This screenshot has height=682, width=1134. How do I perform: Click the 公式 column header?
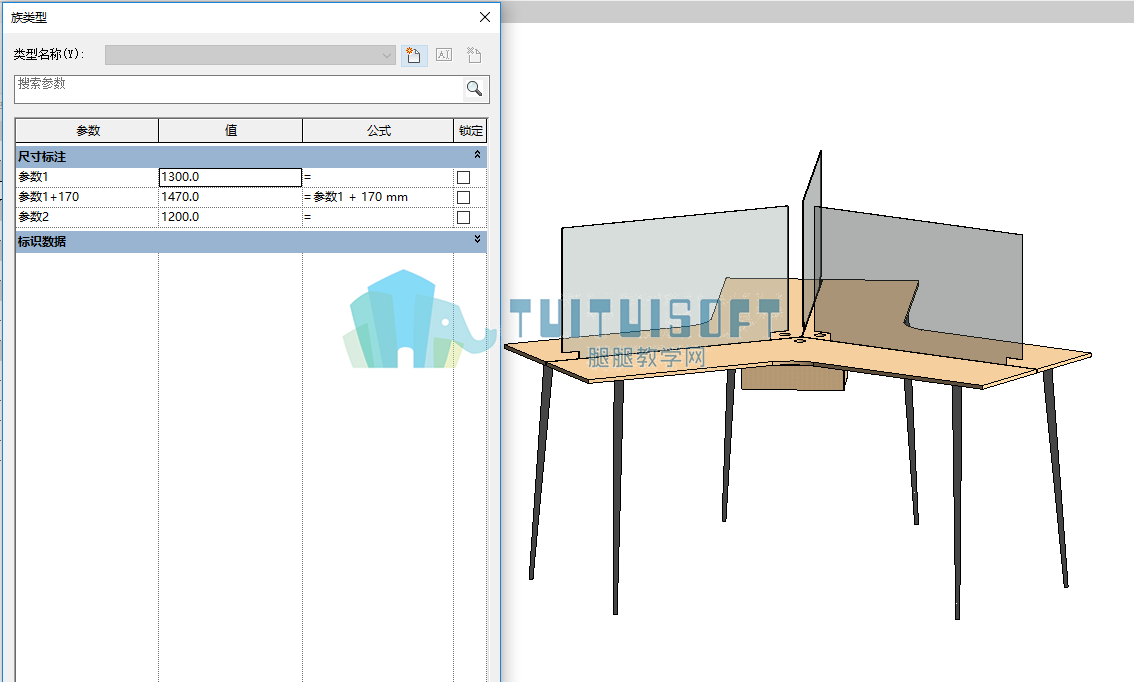[378, 130]
